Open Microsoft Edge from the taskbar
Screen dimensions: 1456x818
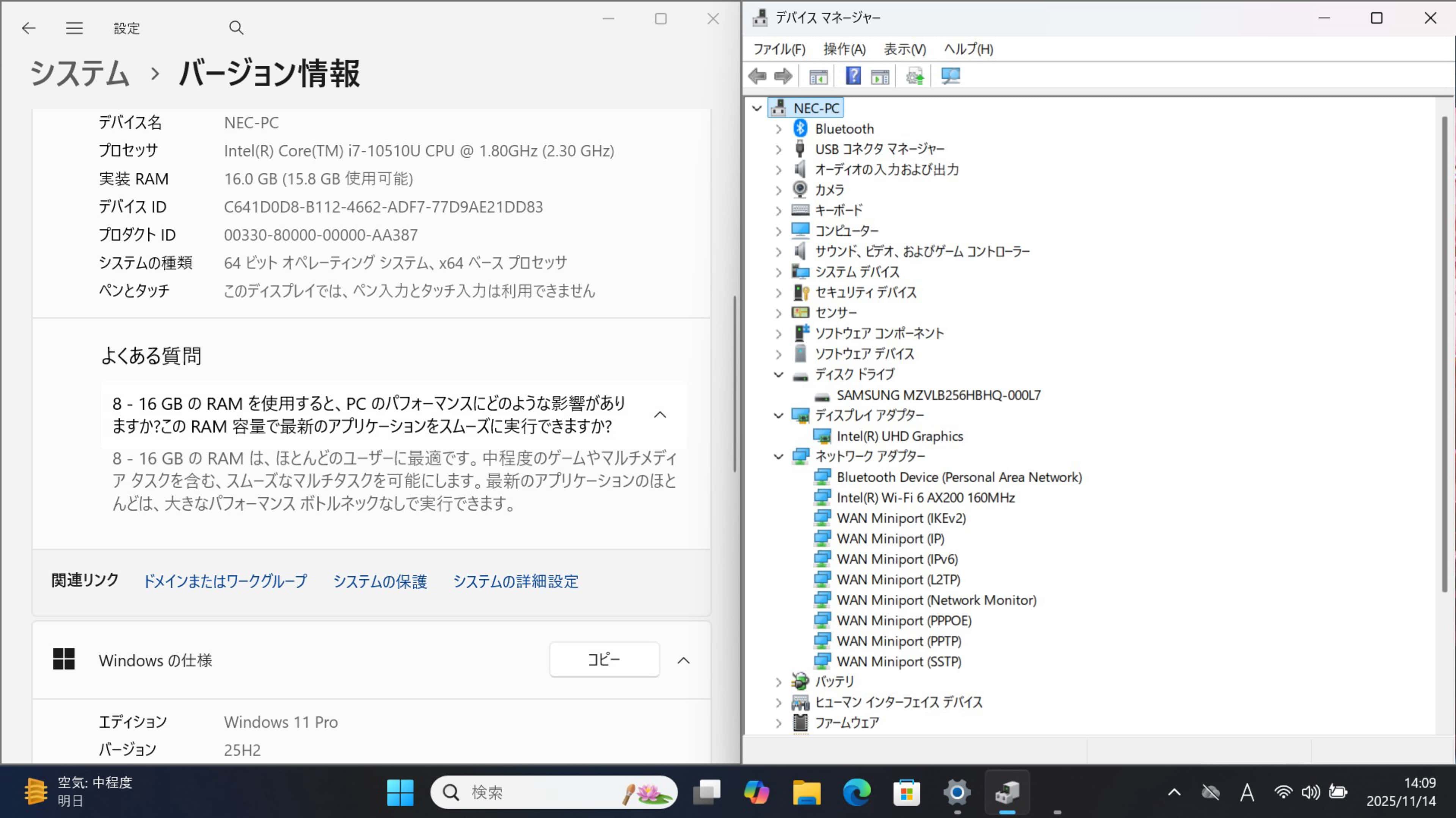tap(856, 793)
